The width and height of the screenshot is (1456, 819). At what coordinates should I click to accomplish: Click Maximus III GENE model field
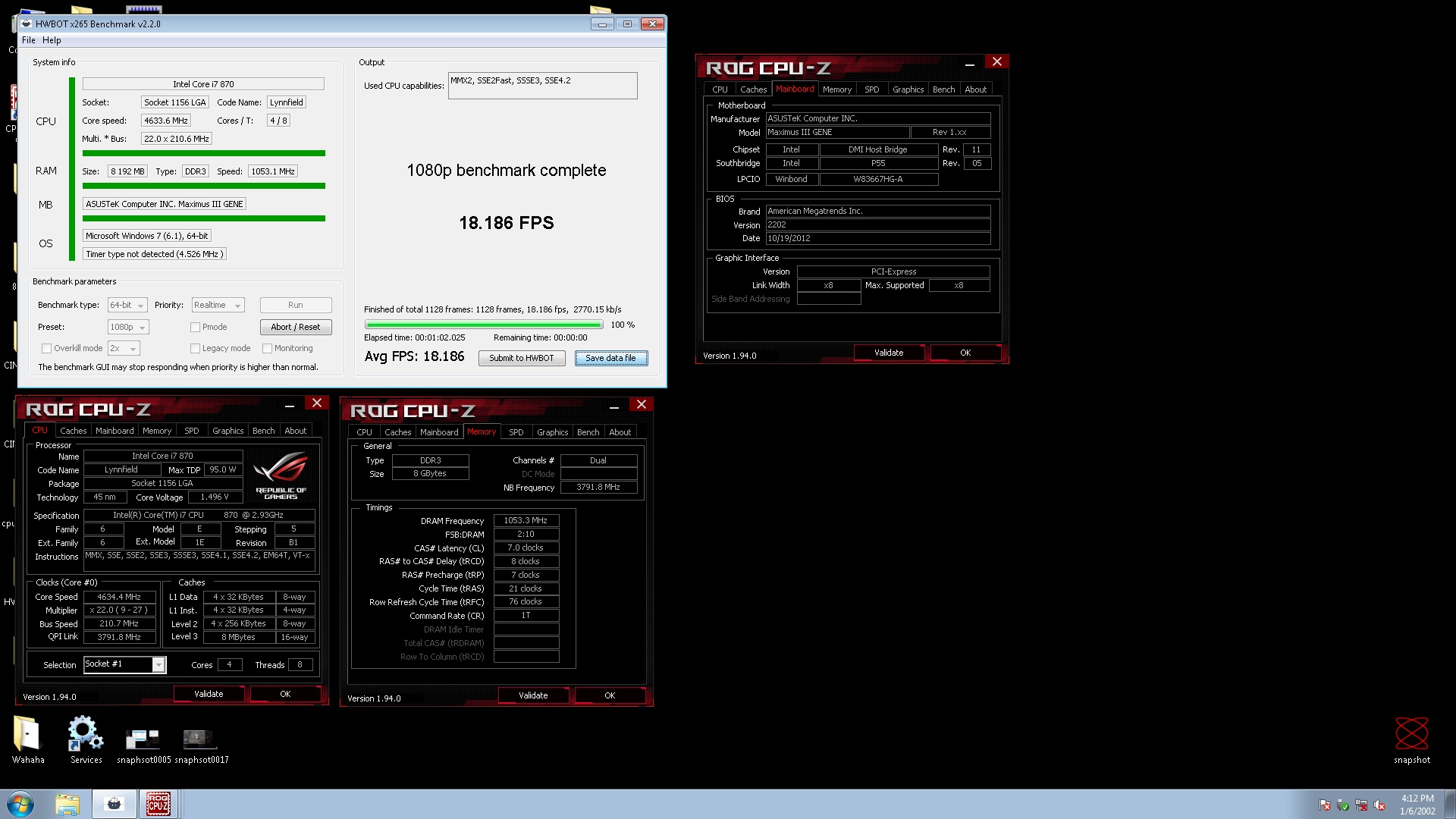pos(837,132)
